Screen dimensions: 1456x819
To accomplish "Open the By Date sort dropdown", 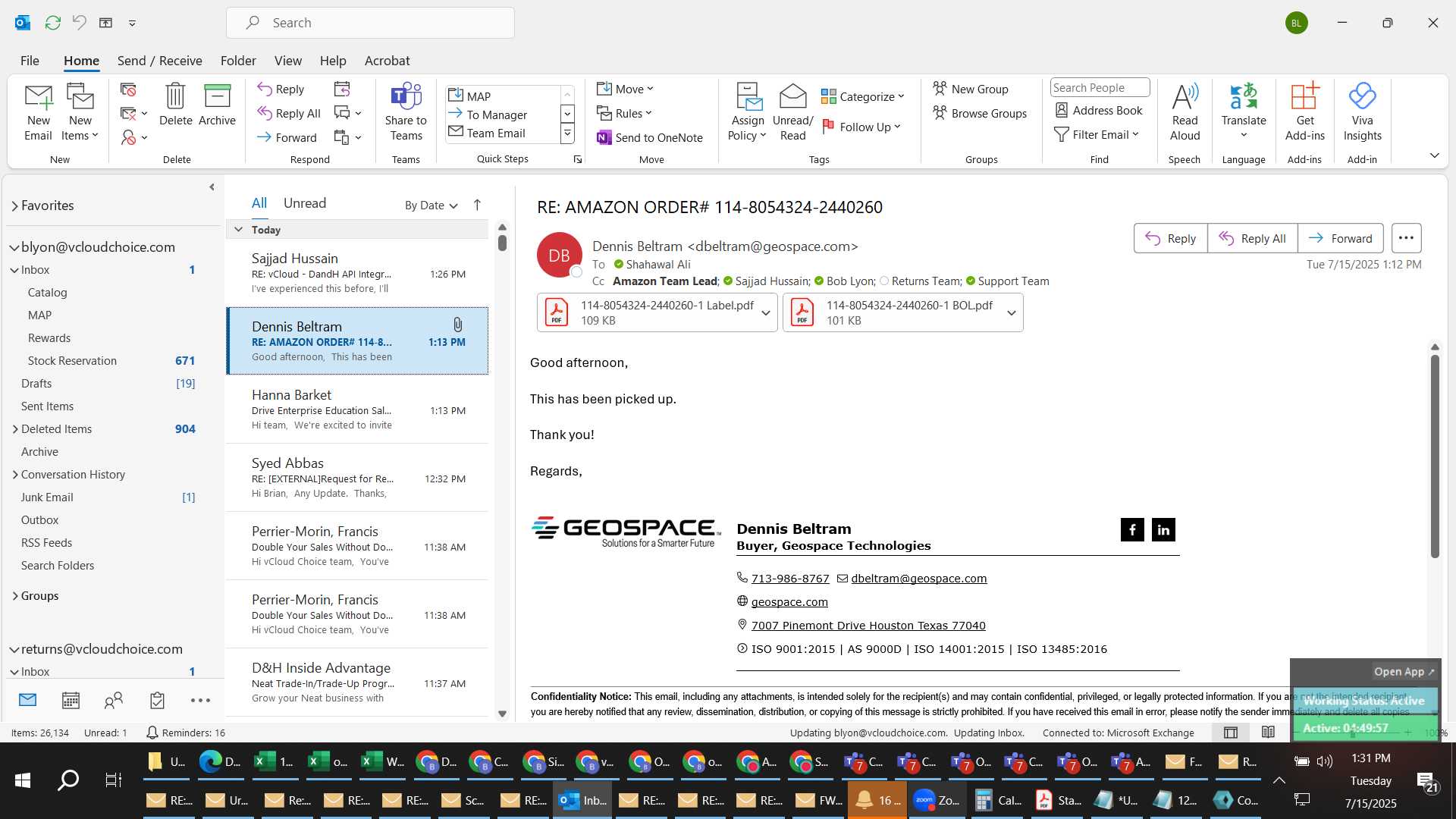I will (431, 205).
